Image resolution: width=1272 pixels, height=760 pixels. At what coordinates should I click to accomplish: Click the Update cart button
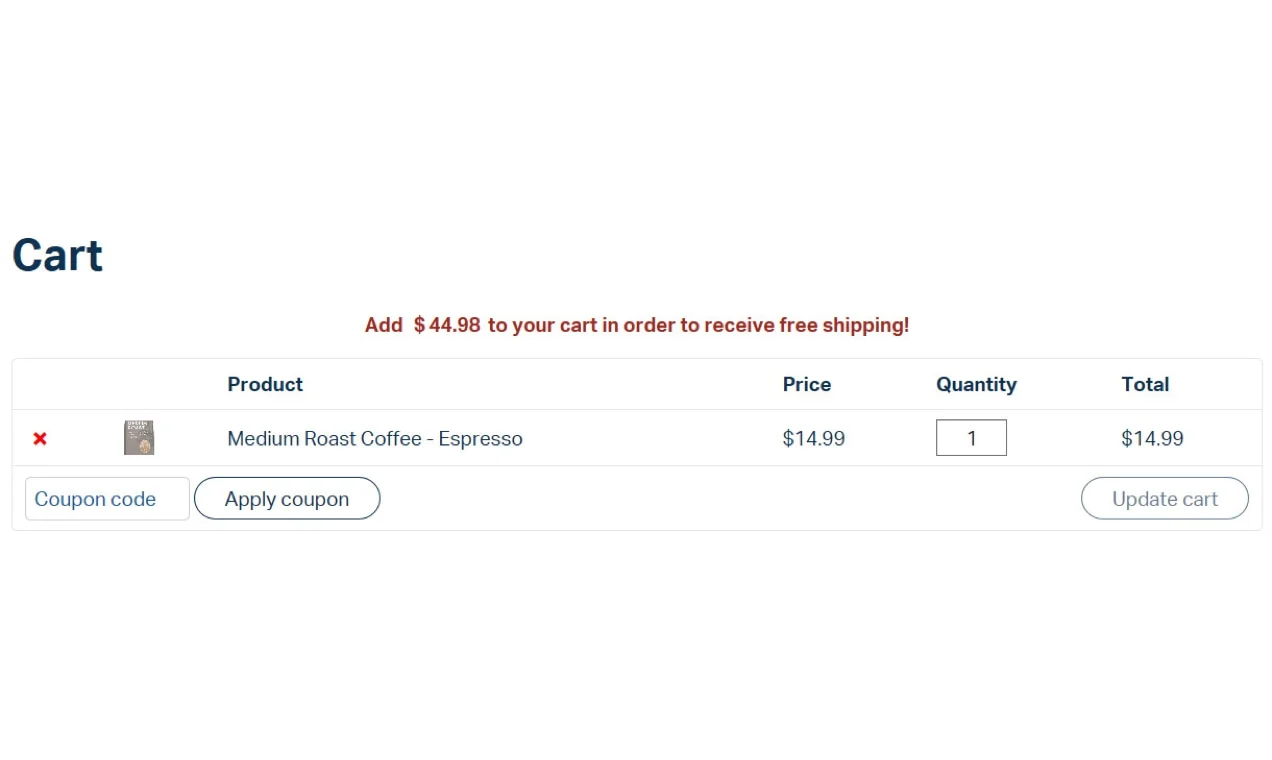click(1165, 499)
